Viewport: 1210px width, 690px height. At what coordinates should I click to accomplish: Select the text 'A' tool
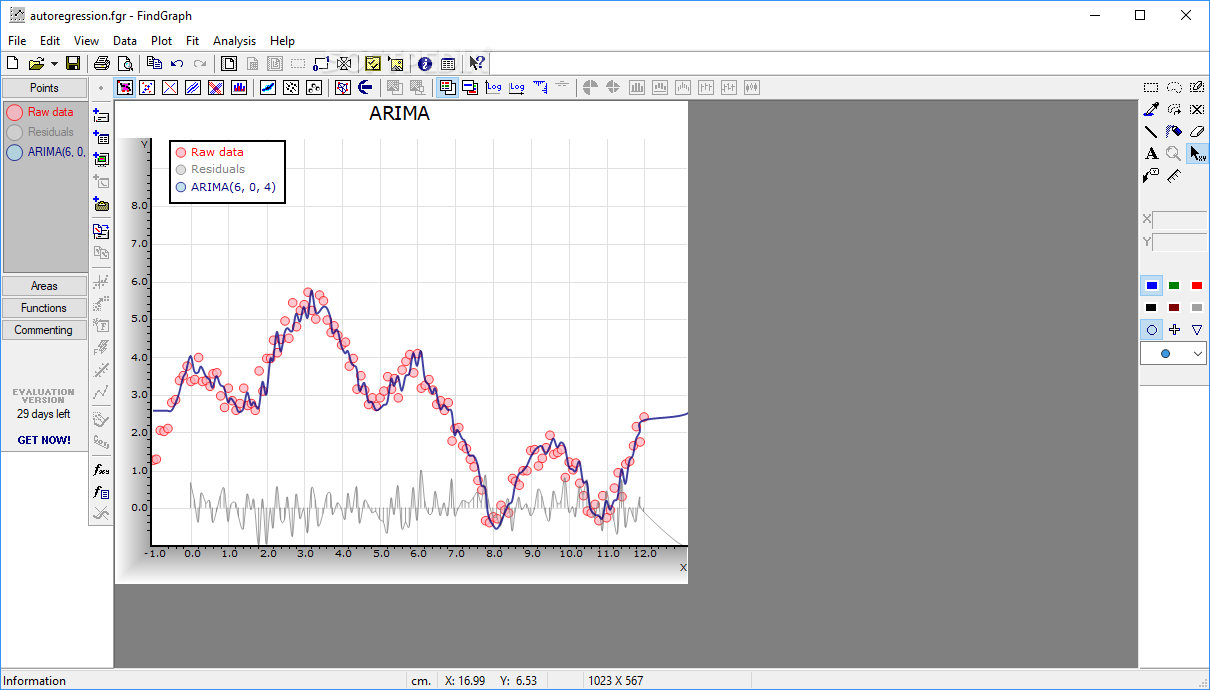(1151, 153)
